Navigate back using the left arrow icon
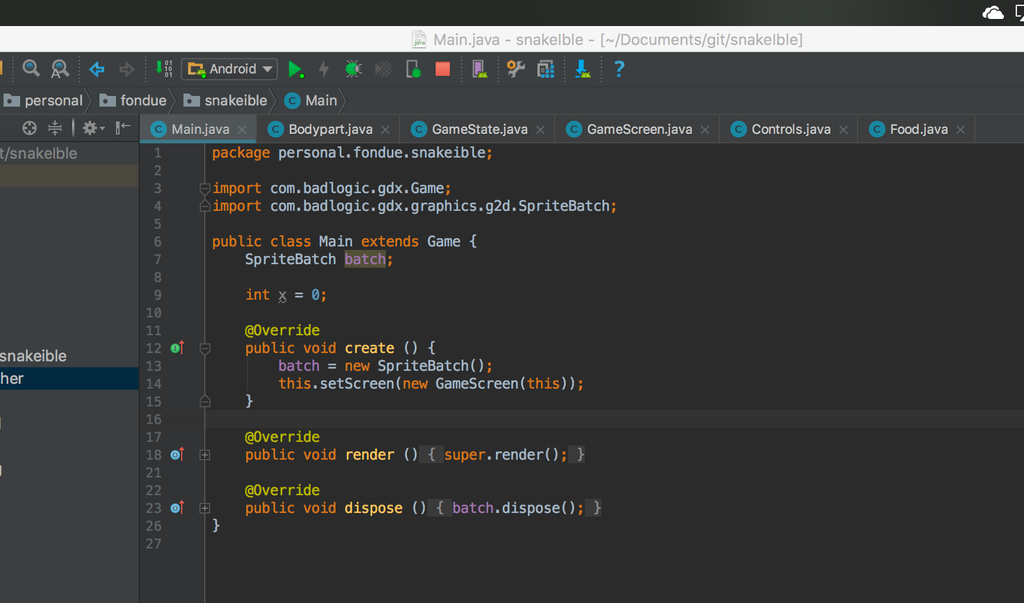The width and height of the screenshot is (1024, 603). click(95, 69)
